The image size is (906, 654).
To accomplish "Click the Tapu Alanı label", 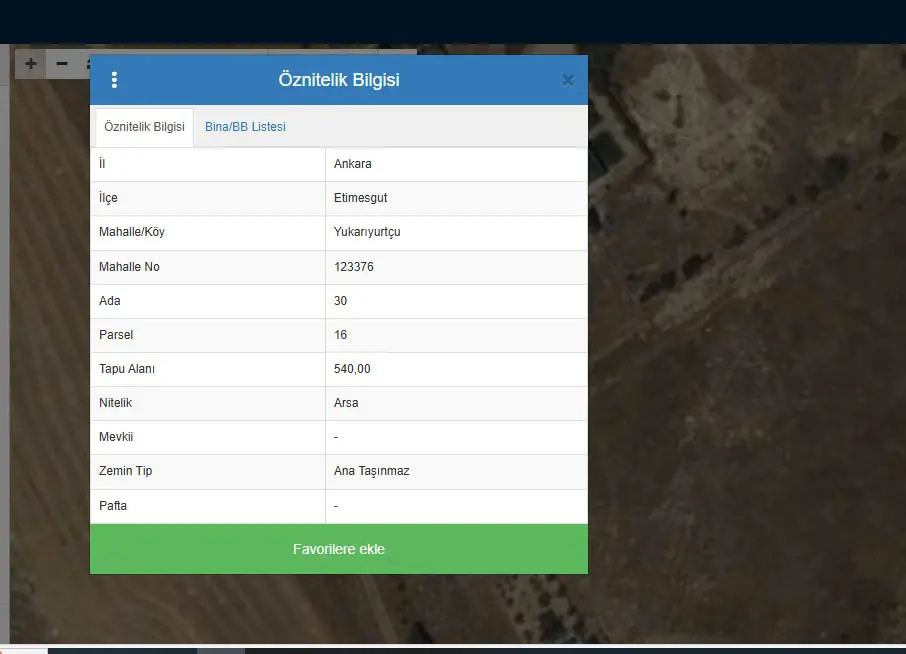I will pyautogui.click(x=127, y=369).
